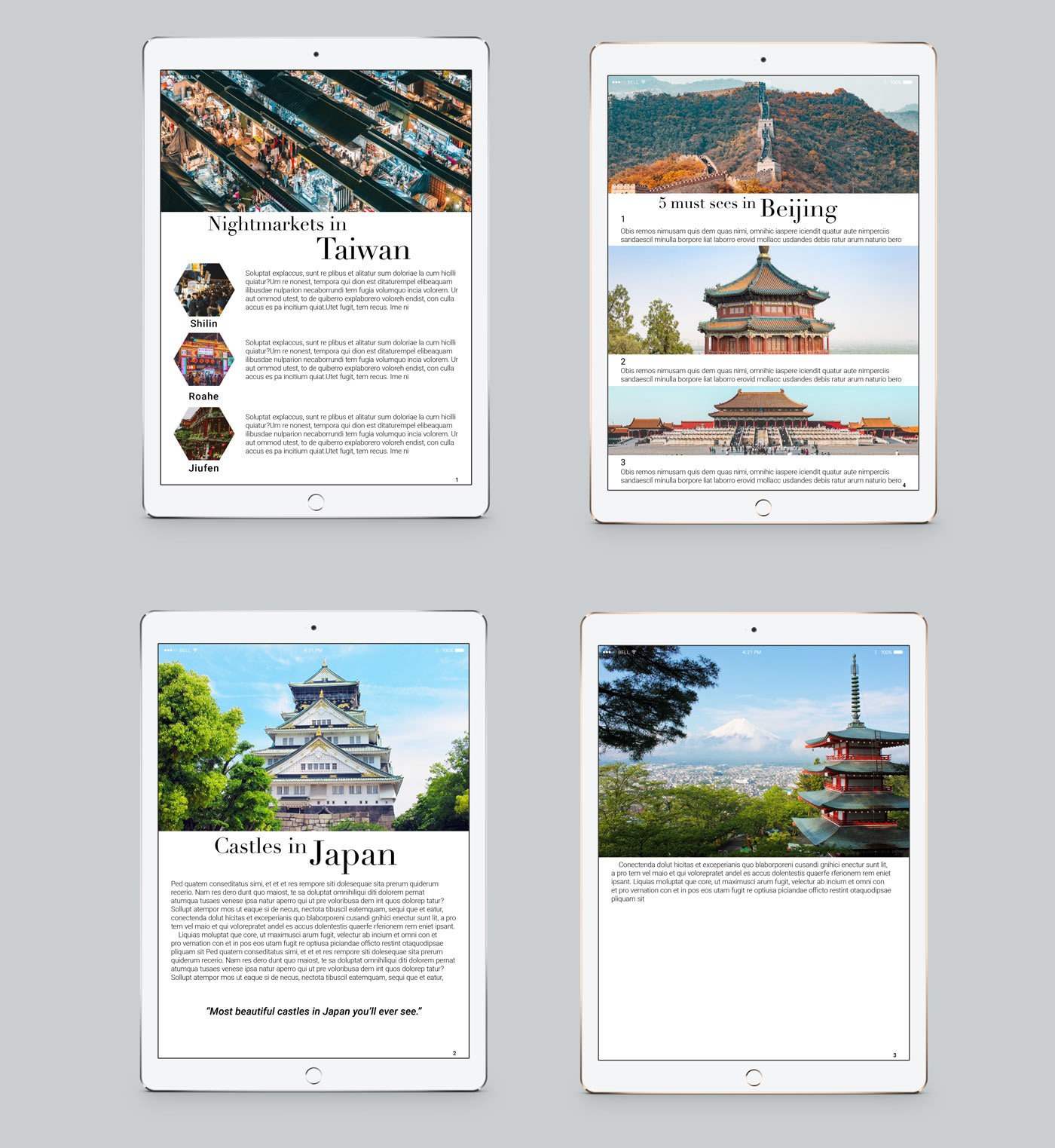Click the '5 must sees in' heading
This screenshot has width=1055, height=1148.
click(x=707, y=204)
